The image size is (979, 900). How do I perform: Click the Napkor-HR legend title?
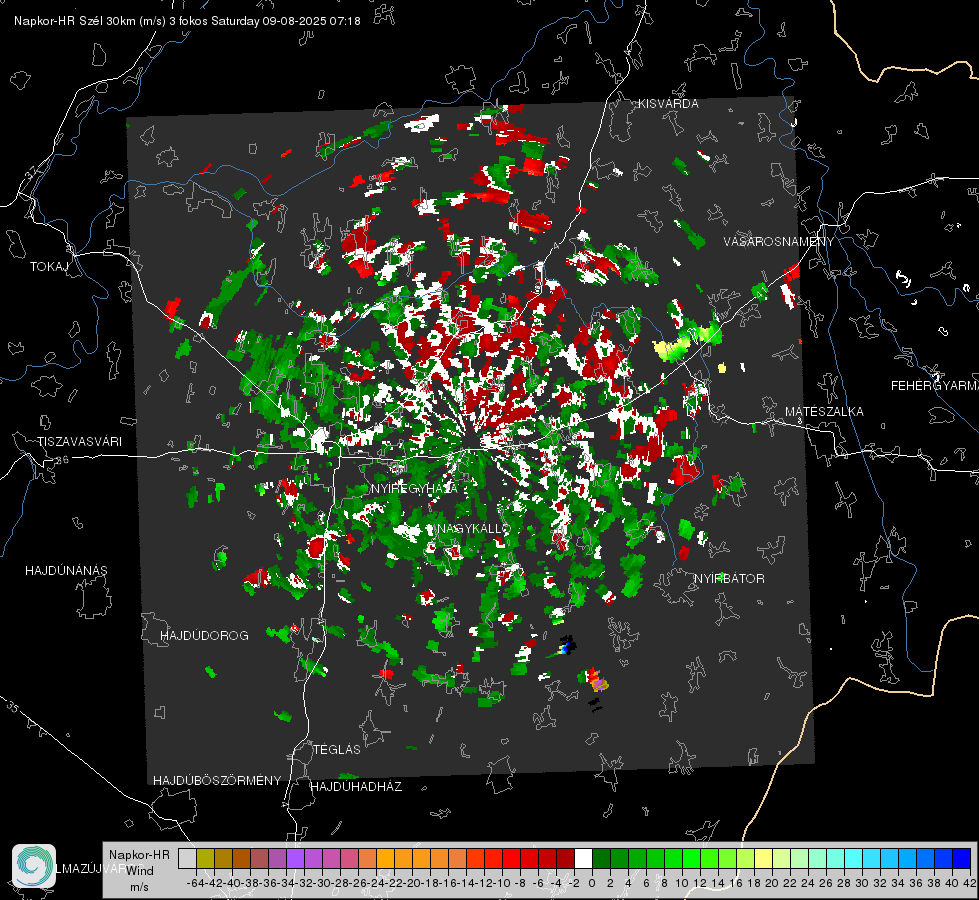(x=139, y=855)
